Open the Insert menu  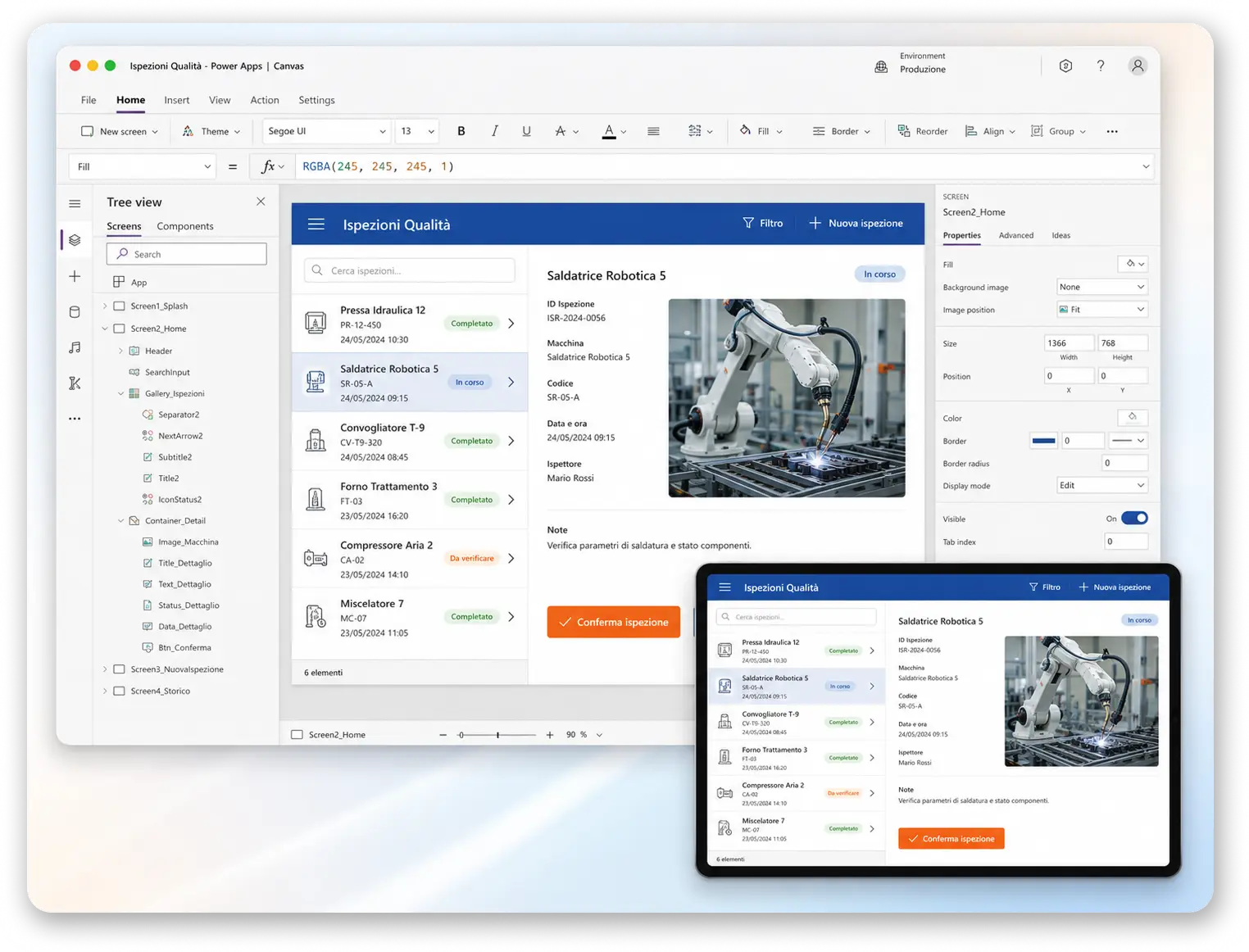(x=176, y=100)
